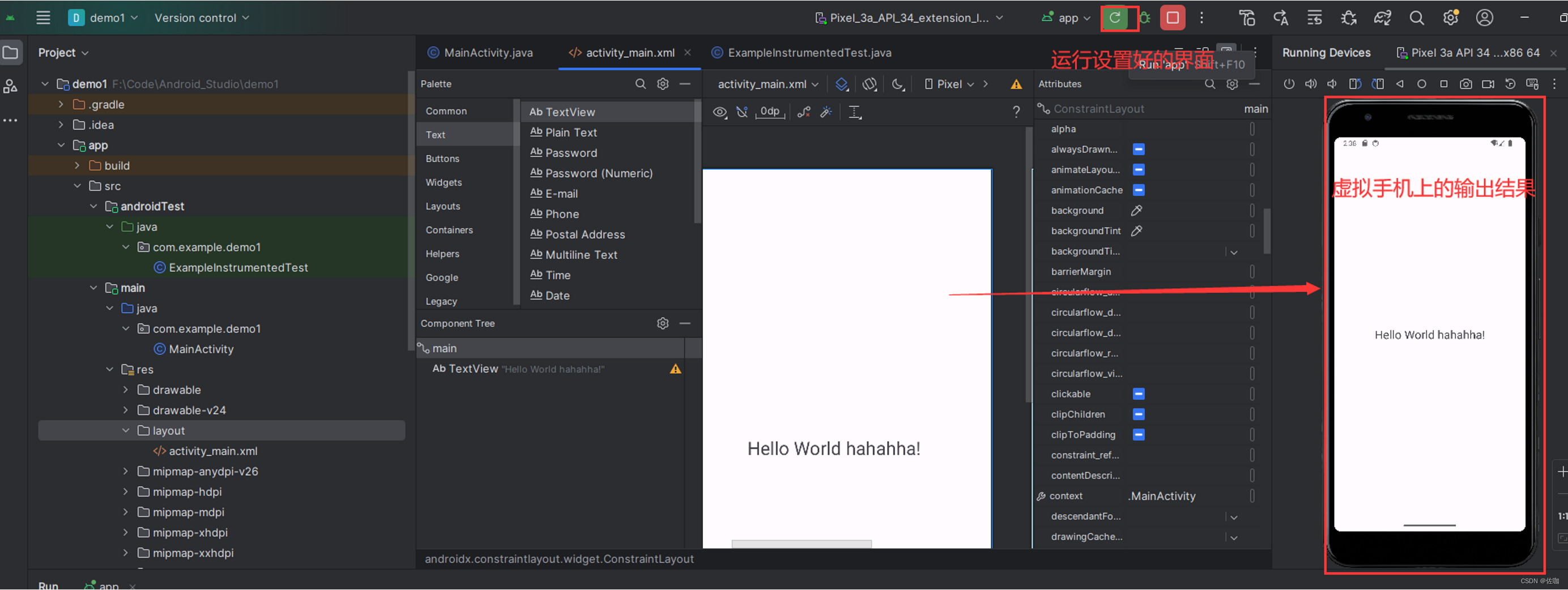This screenshot has width=1568, height=590.
Task: Toggle alwaysDrawn attribute checkbox
Action: pos(1138,149)
